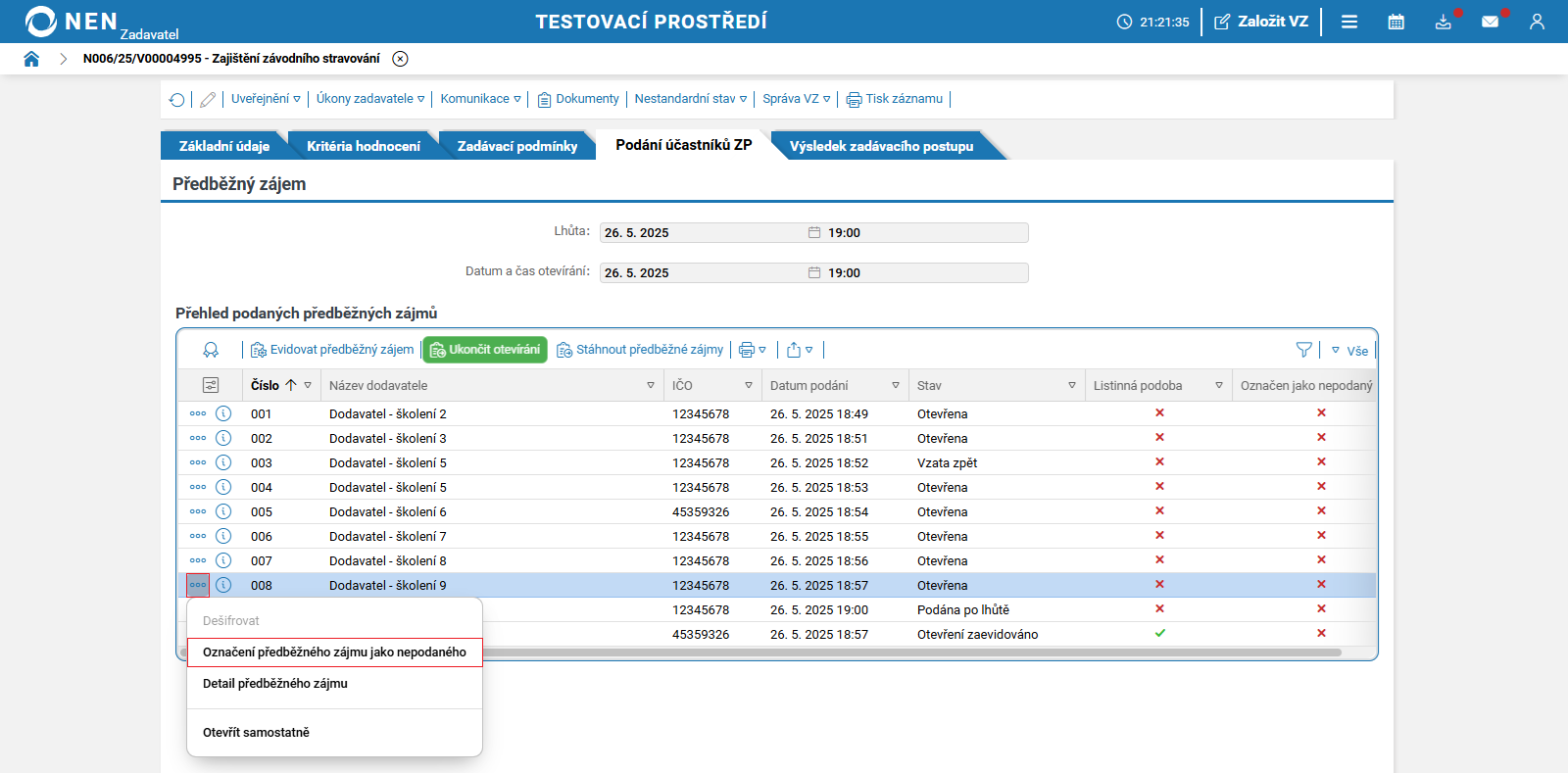1568x773 pixels.
Task: Open info icon for row 008
Action: coord(223,585)
